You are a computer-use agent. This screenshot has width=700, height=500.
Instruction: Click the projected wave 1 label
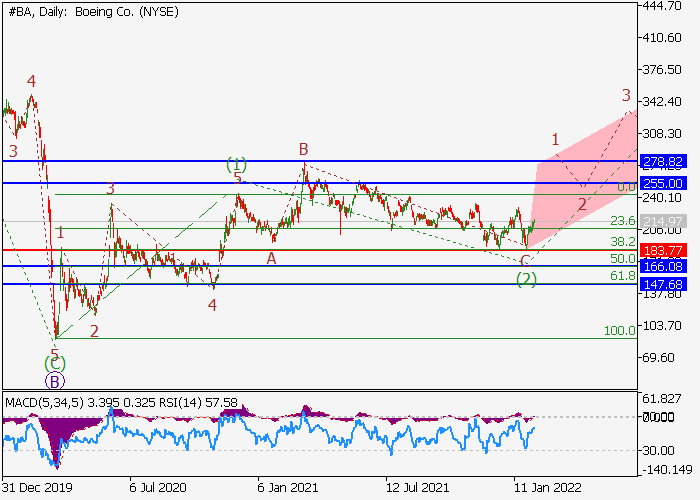click(x=555, y=139)
